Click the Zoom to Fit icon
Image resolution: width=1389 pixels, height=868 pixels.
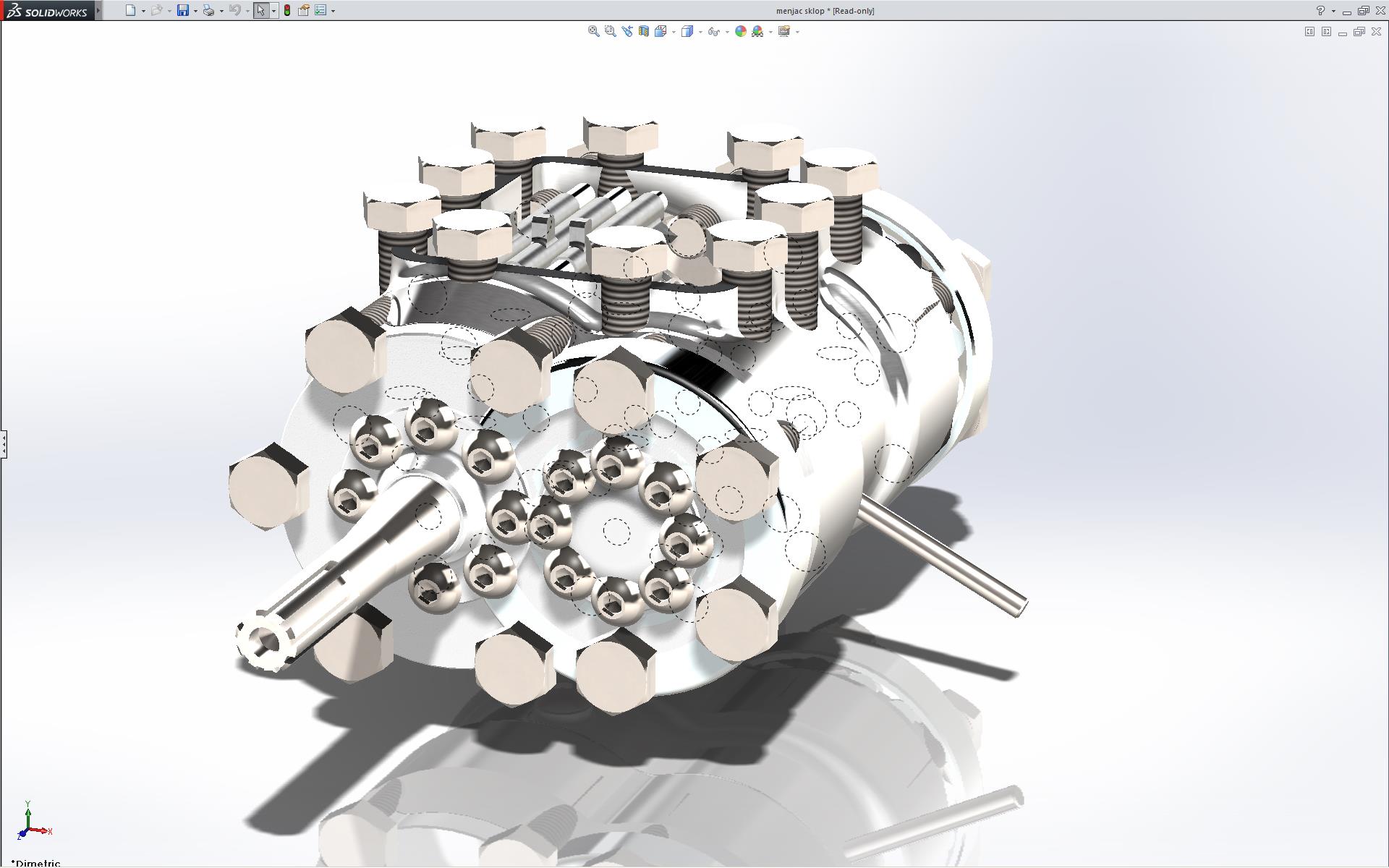pyautogui.click(x=593, y=31)
